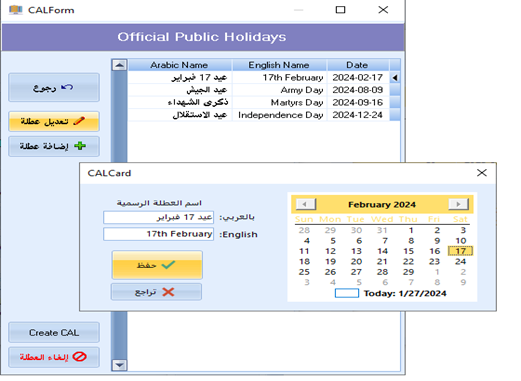Select February 29 in the calendar

[408, 272]
